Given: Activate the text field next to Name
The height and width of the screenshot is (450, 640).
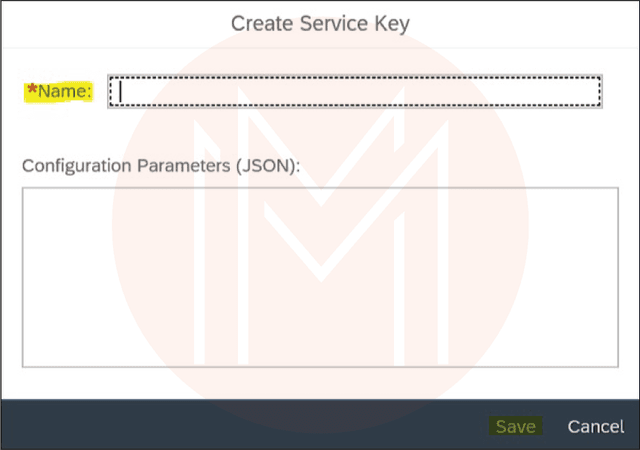Looking at the screenshot, I should pyautogui.click(x=355, y=91).
